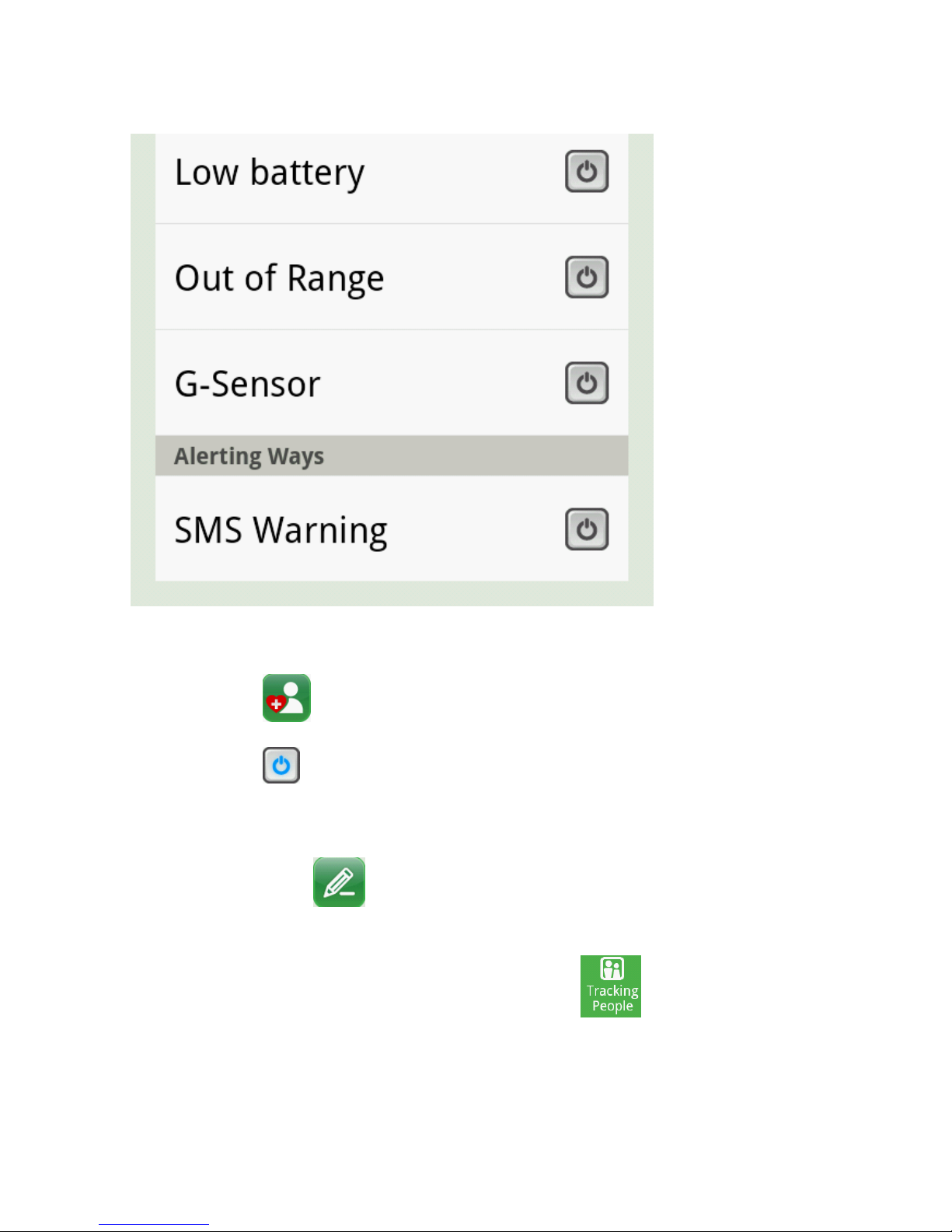Turn on the G-Sensor power toggle
952x1232 pixels.
click(x=587, y=382)
